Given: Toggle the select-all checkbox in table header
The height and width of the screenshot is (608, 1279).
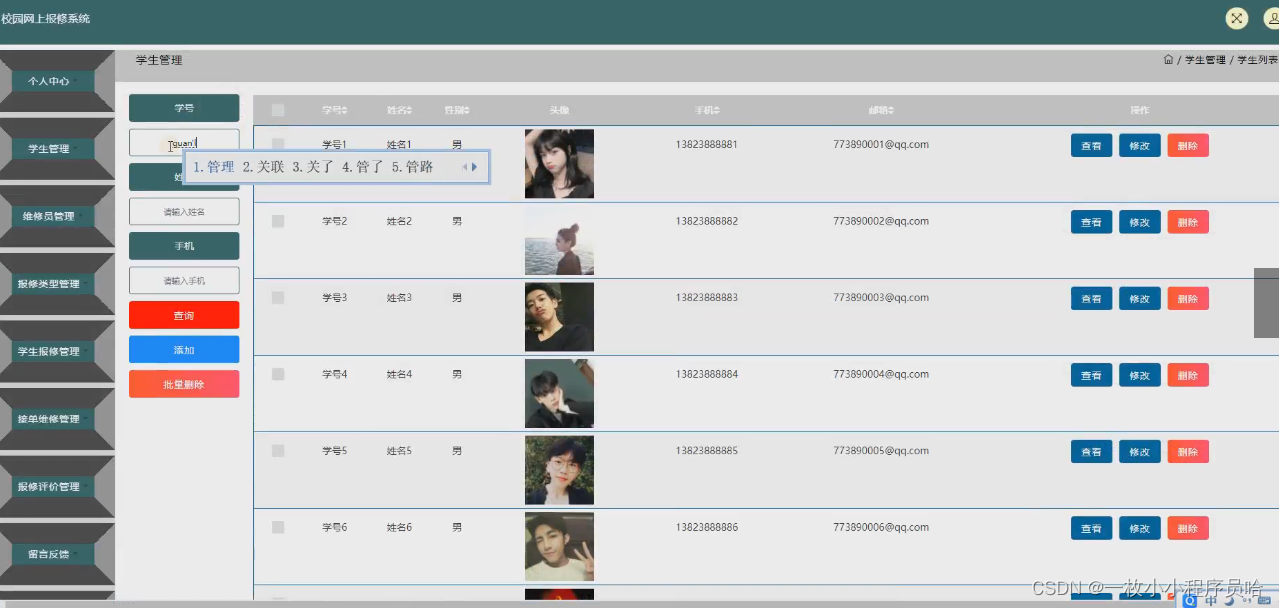Looking at the screenshot, I should click(x=278, y=110).
